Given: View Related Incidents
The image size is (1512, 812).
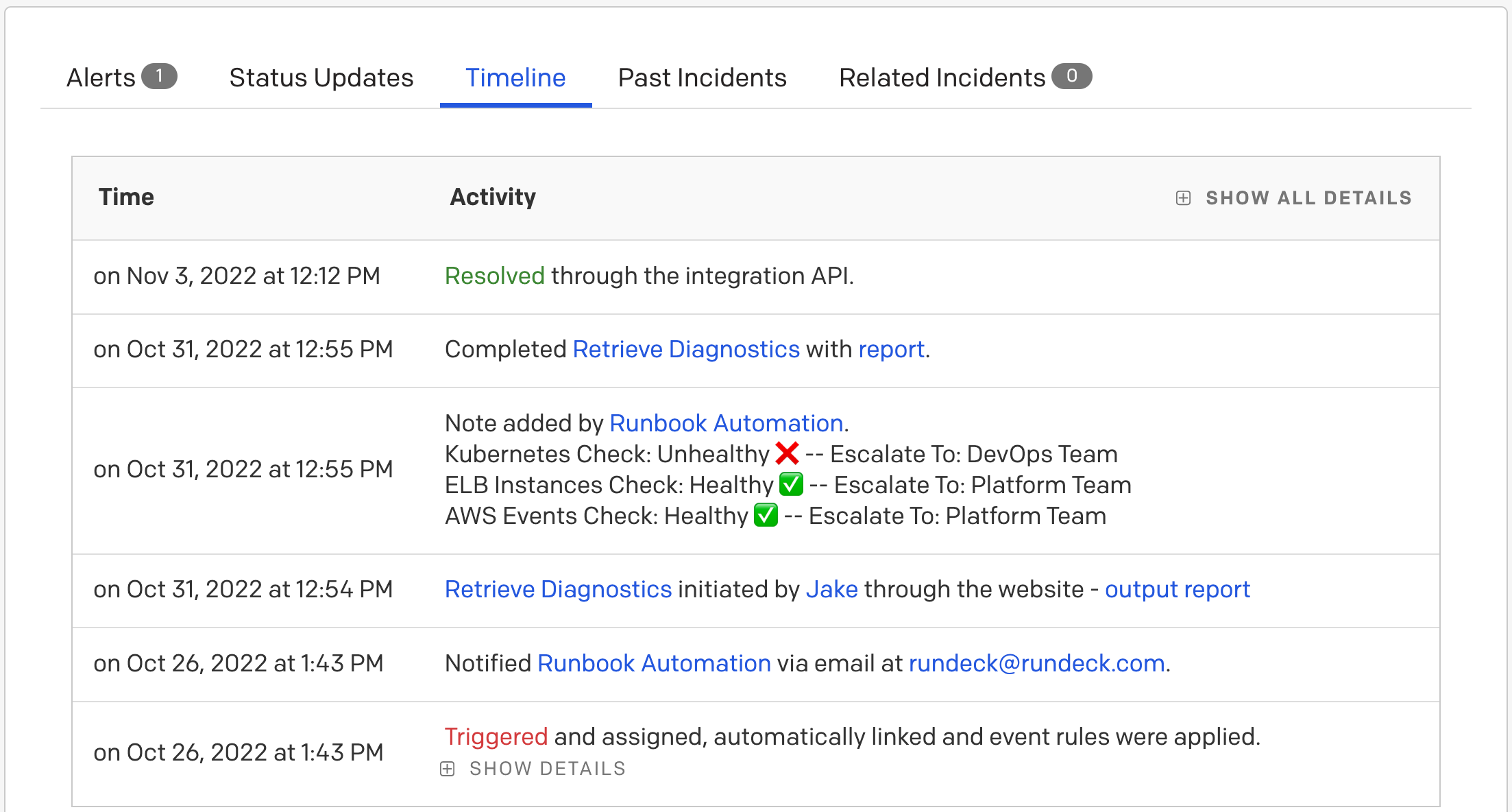Looking at the screenshot, I should point(941,77).
